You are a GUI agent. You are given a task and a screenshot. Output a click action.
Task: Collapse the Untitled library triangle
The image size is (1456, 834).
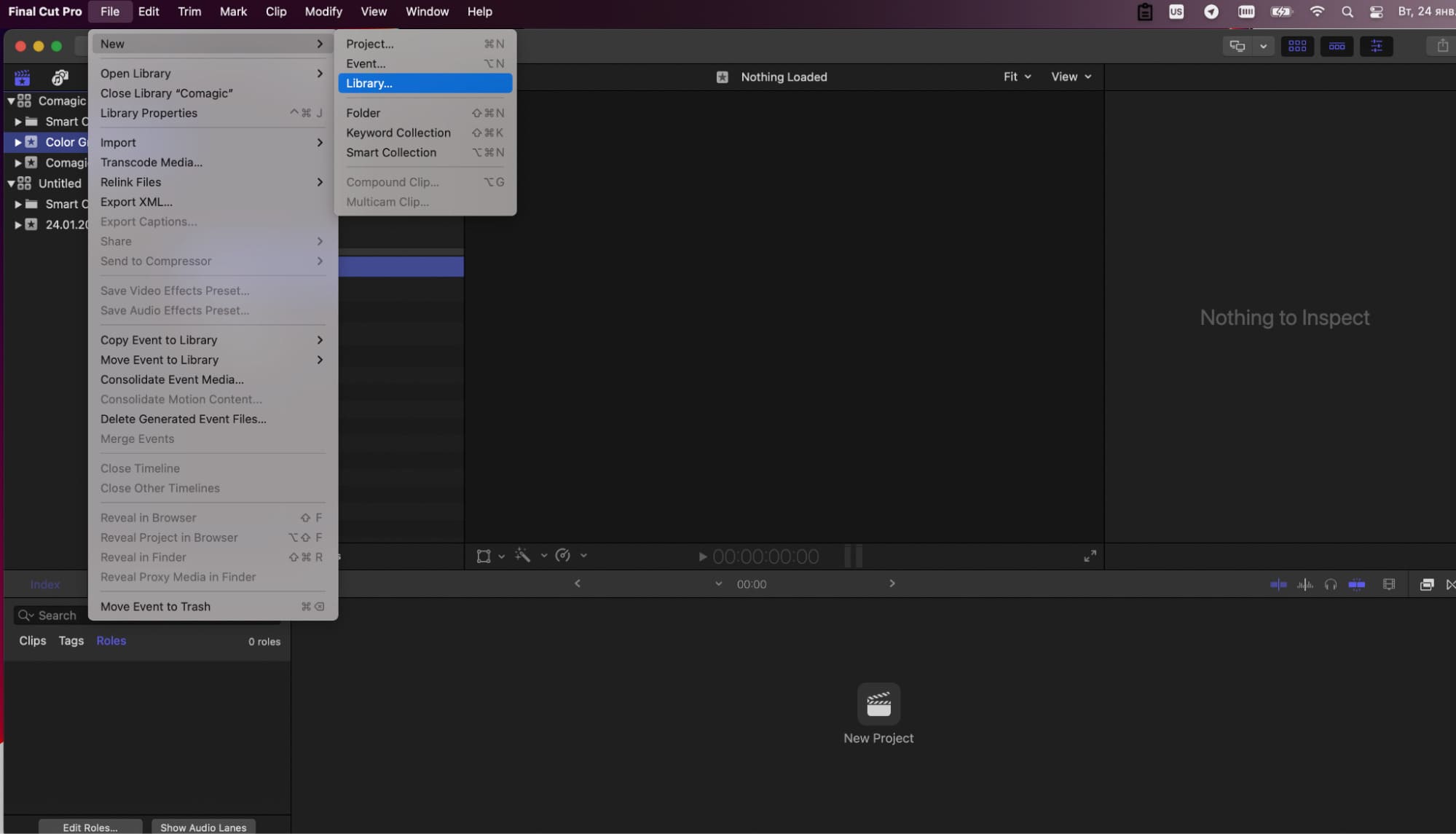pos(11,184)
